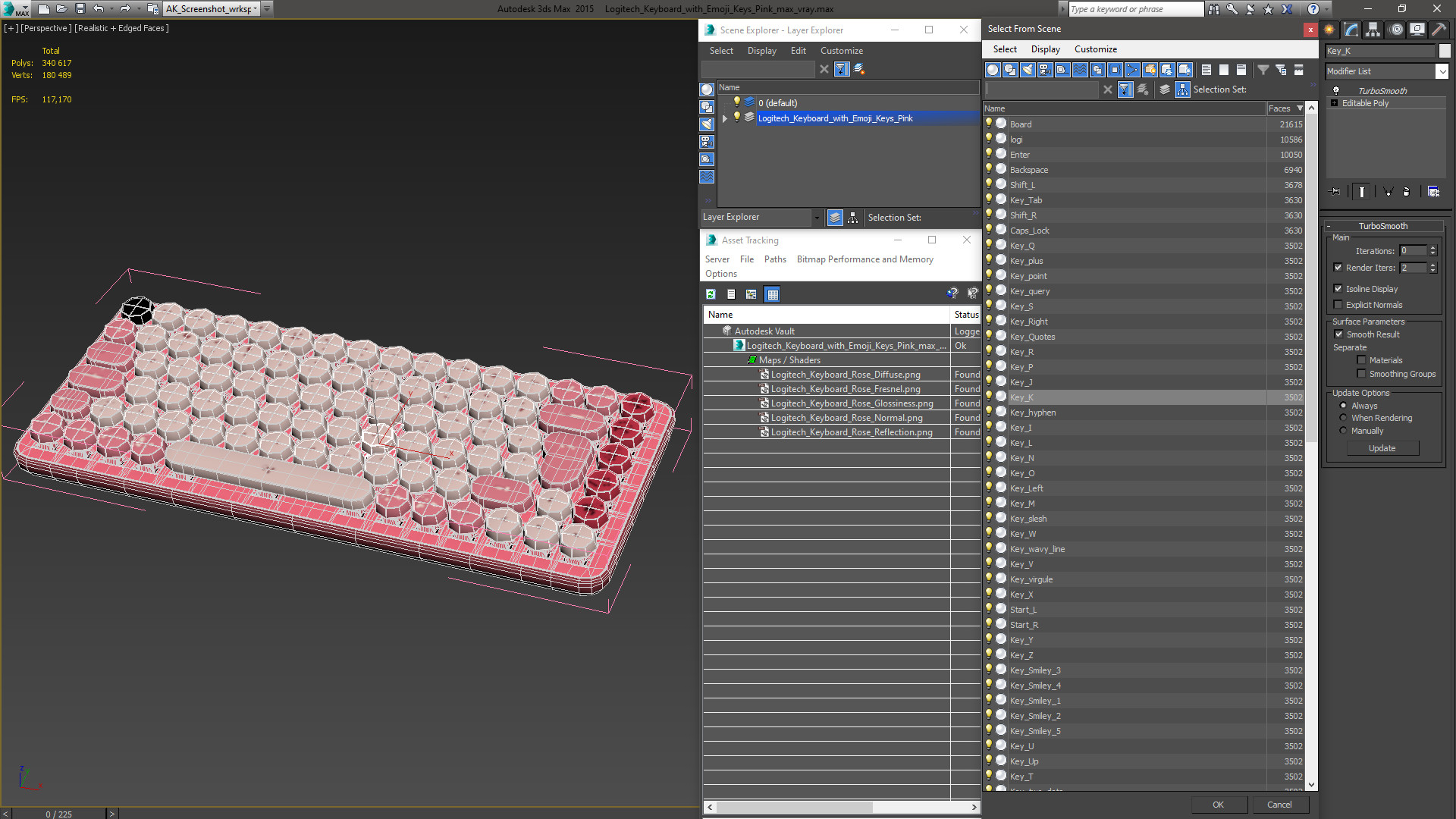
Task: Click the TurboSmooth Update button
Action: (x=1382, y=448)
